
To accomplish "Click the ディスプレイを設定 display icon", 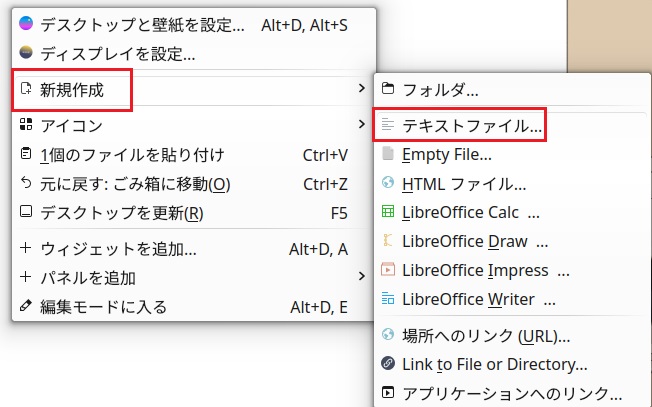I will (x=26, y=53).
